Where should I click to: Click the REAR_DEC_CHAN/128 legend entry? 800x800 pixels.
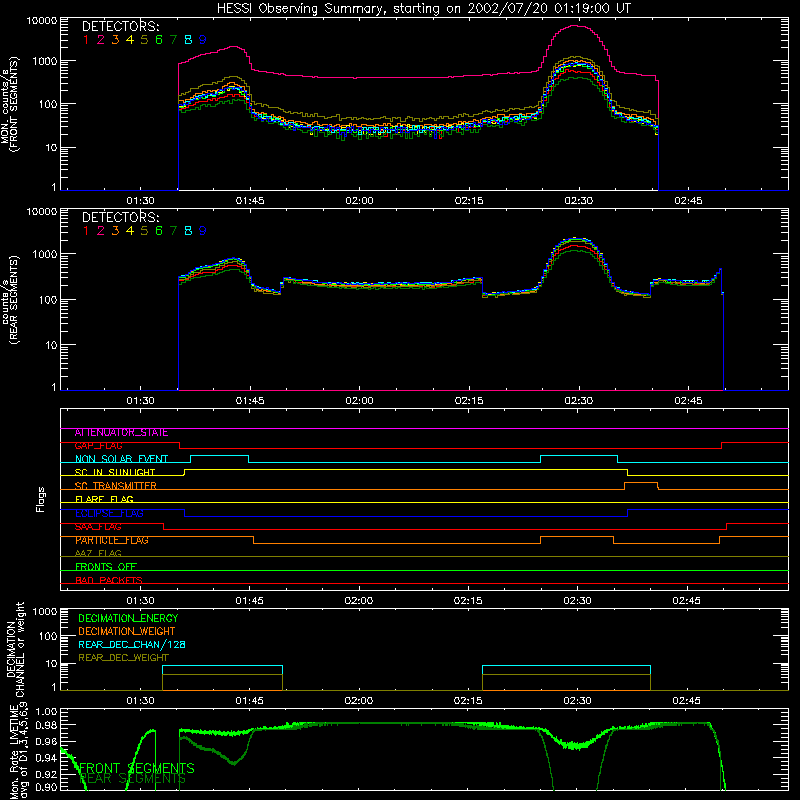pyautogui.click(x=132, y=644)
